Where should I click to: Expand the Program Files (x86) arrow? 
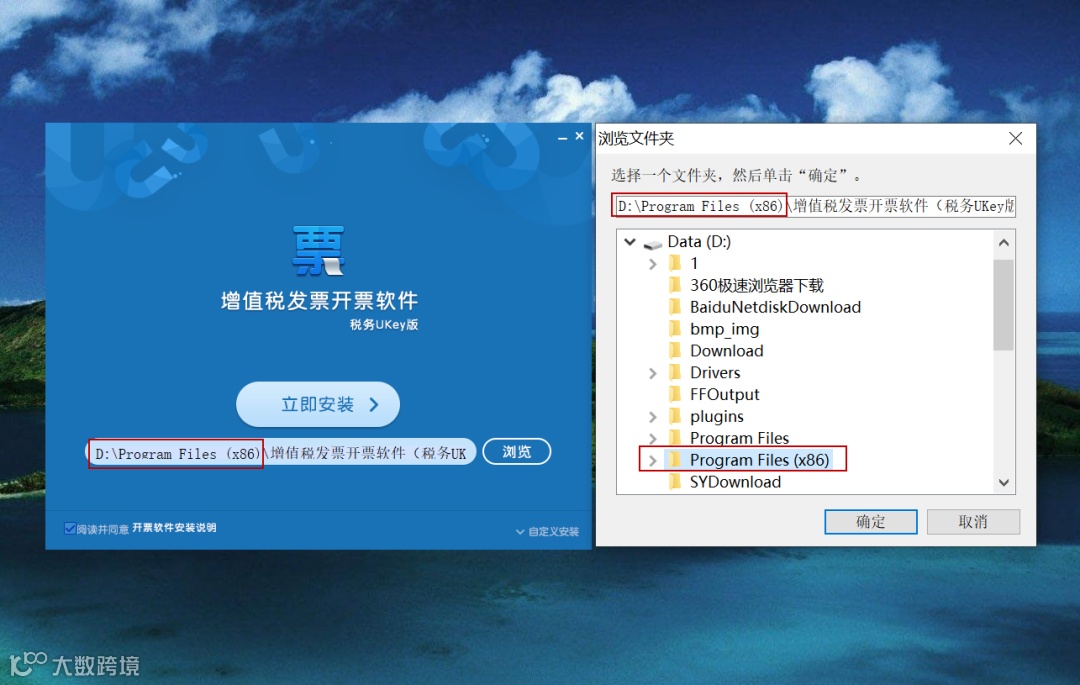click(x=652, y=461)
